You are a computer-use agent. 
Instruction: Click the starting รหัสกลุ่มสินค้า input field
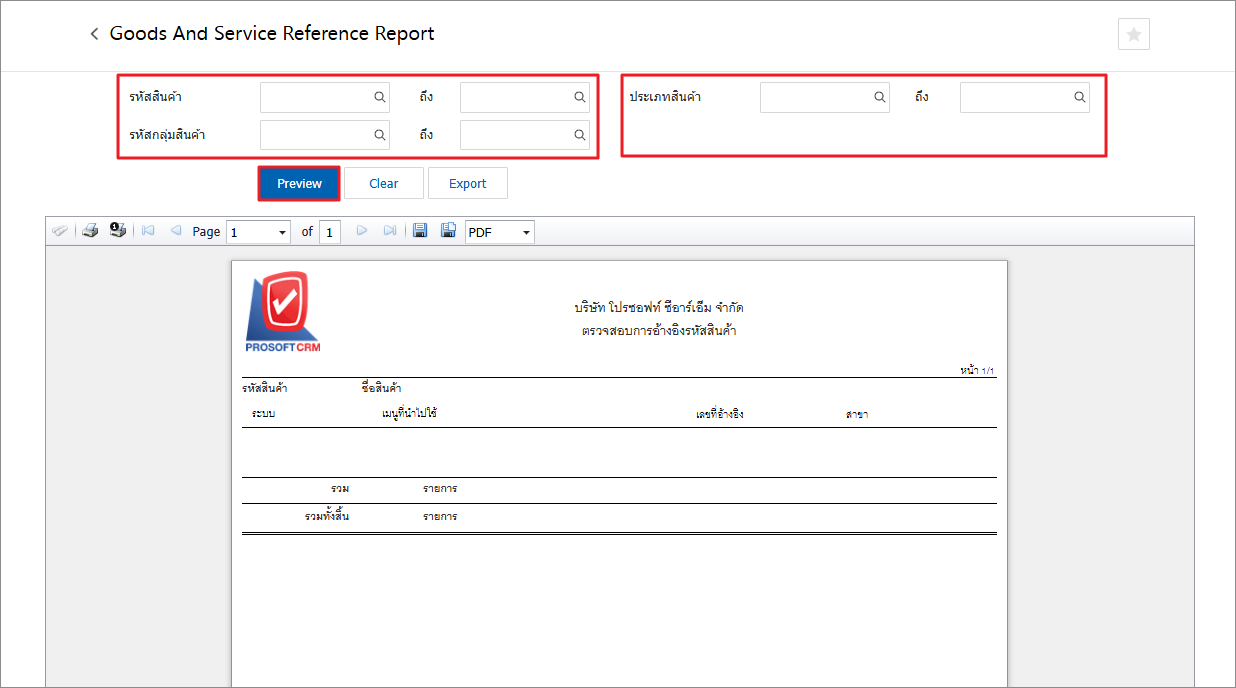coord(315,134)
